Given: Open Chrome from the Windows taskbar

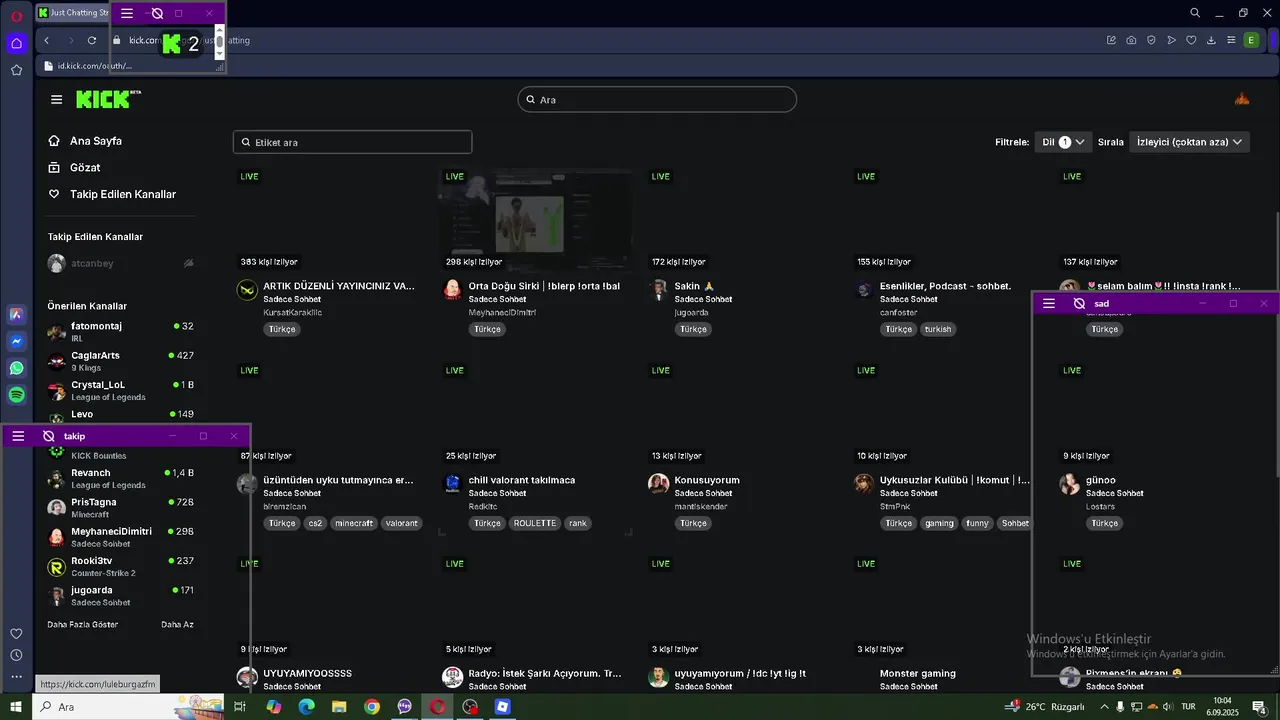Looking at the screenshot, I should click(372, 707).
